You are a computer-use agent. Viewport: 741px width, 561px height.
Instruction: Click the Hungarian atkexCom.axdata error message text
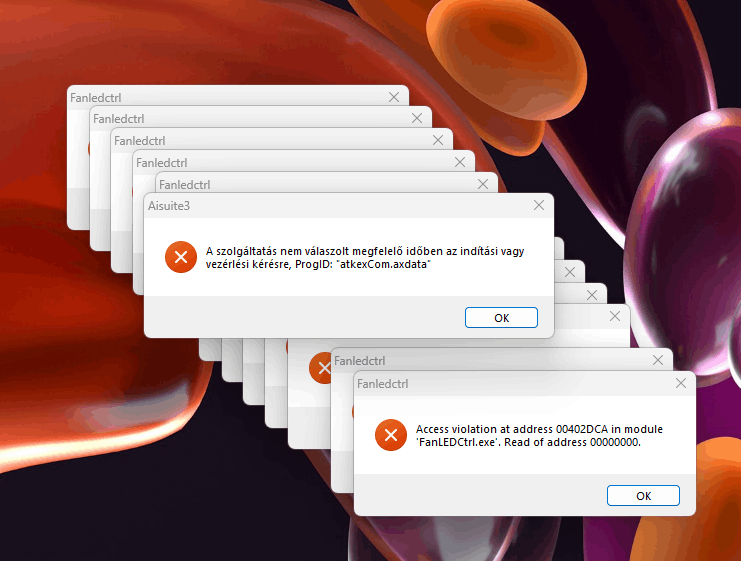(365, 258)
